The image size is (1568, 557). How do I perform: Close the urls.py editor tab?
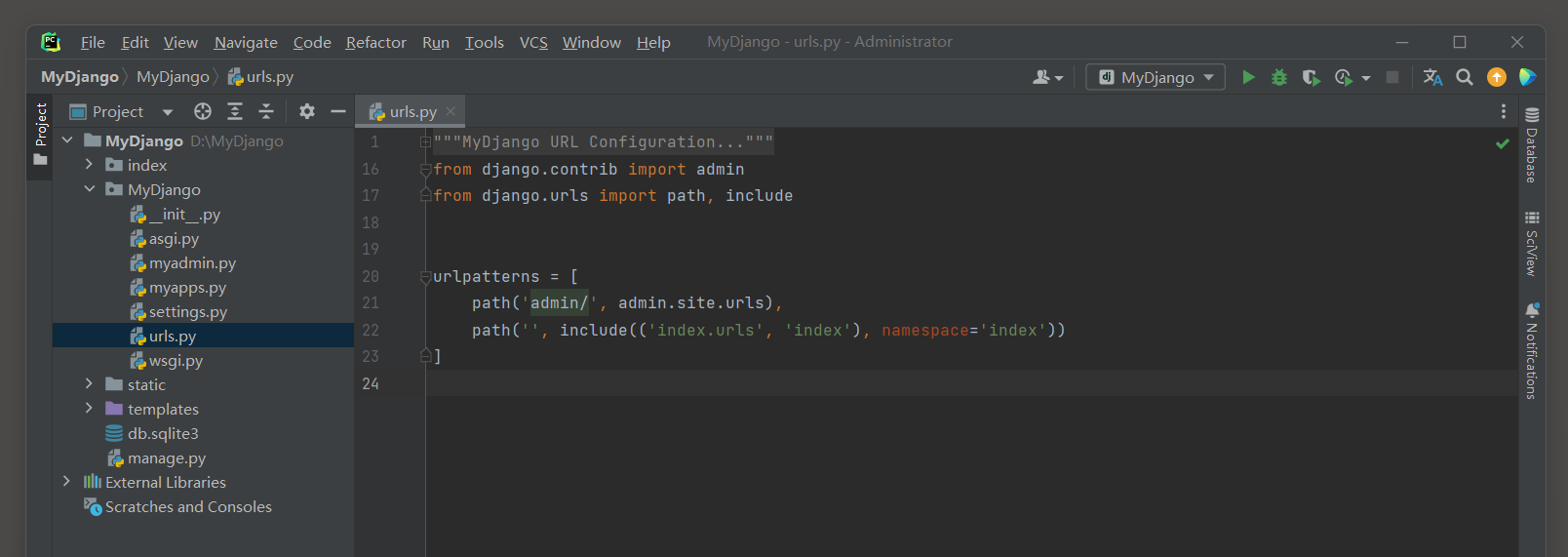(451, 111)
